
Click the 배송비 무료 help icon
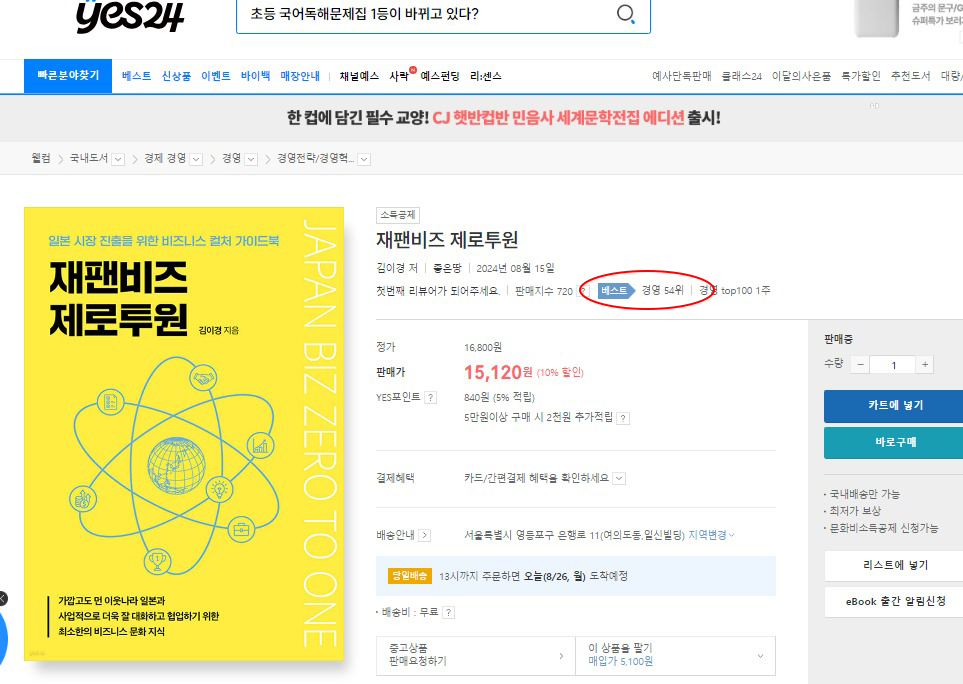(448, 612)
